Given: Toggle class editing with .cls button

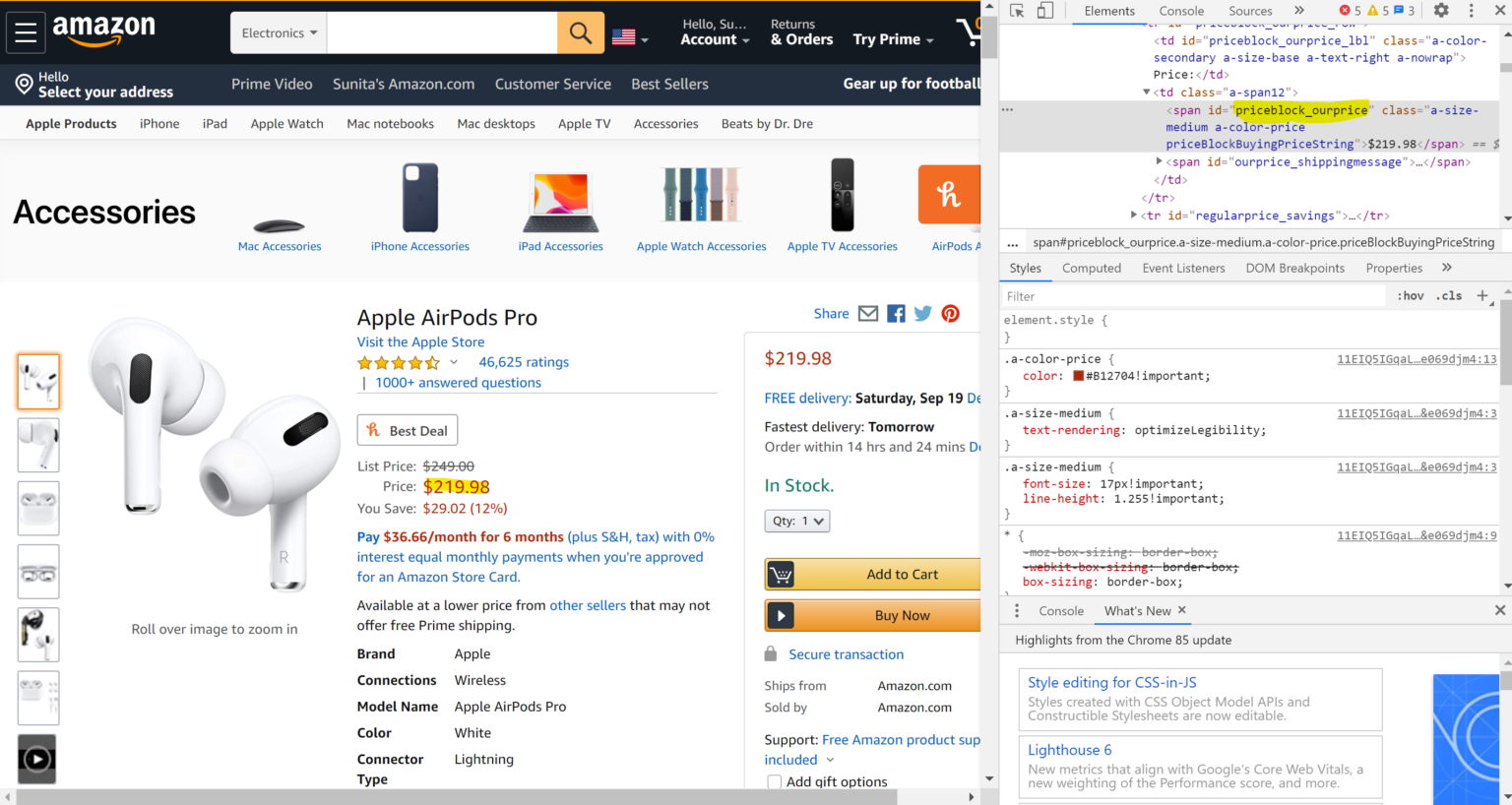Looking at the screenshot, I should click(1448, 295).
